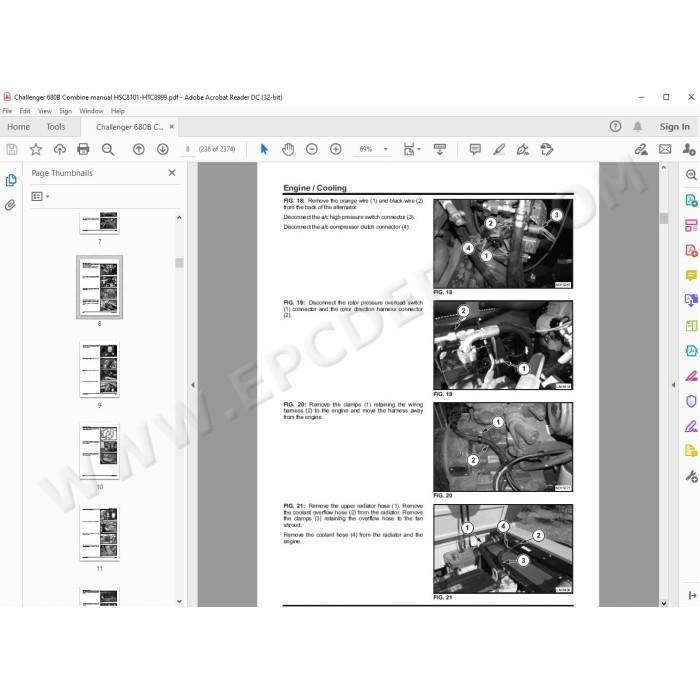Select page 7 thumbnail
This screenshot has width=700, height=700.
pyautogui.click(x=99, y=222)
